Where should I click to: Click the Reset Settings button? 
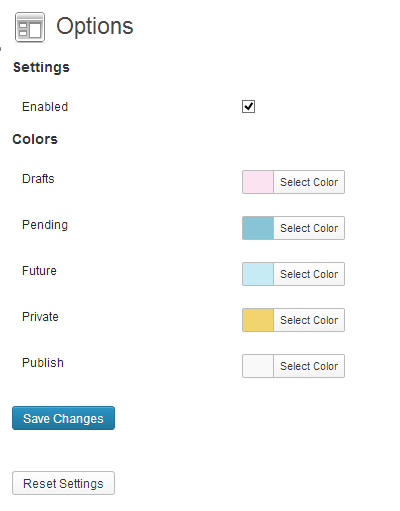pos(63,483)
